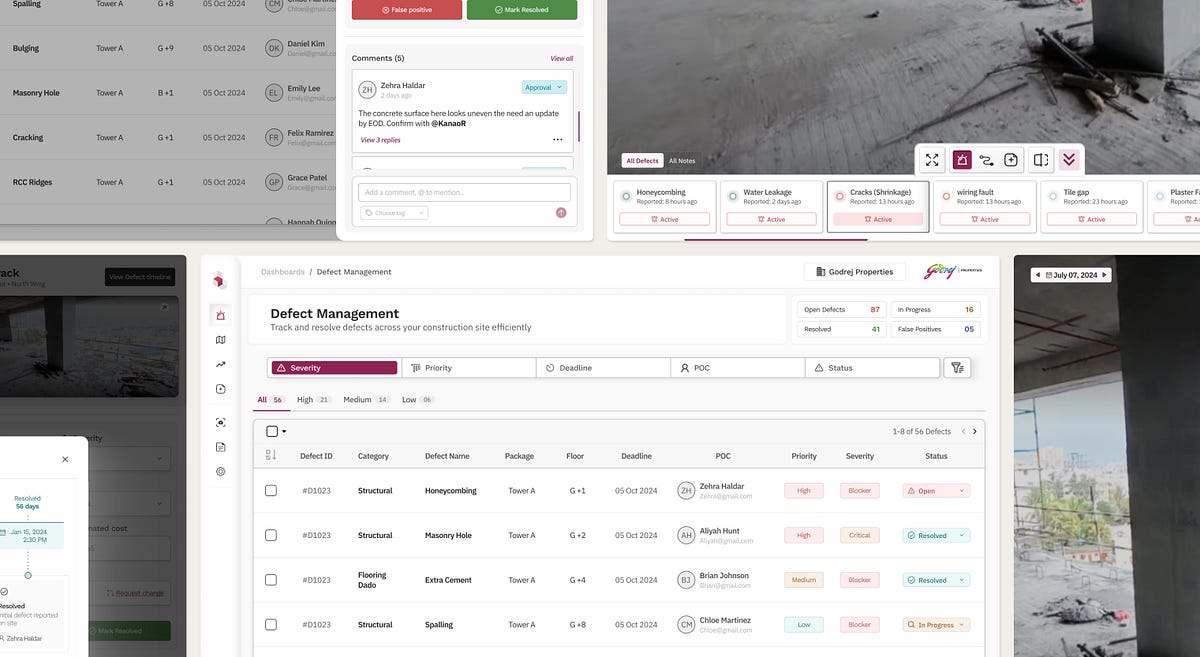Tick the select-all checkbox in table header
The width and height of the screenshot is (1200, 657).
[x=272, y=431]
